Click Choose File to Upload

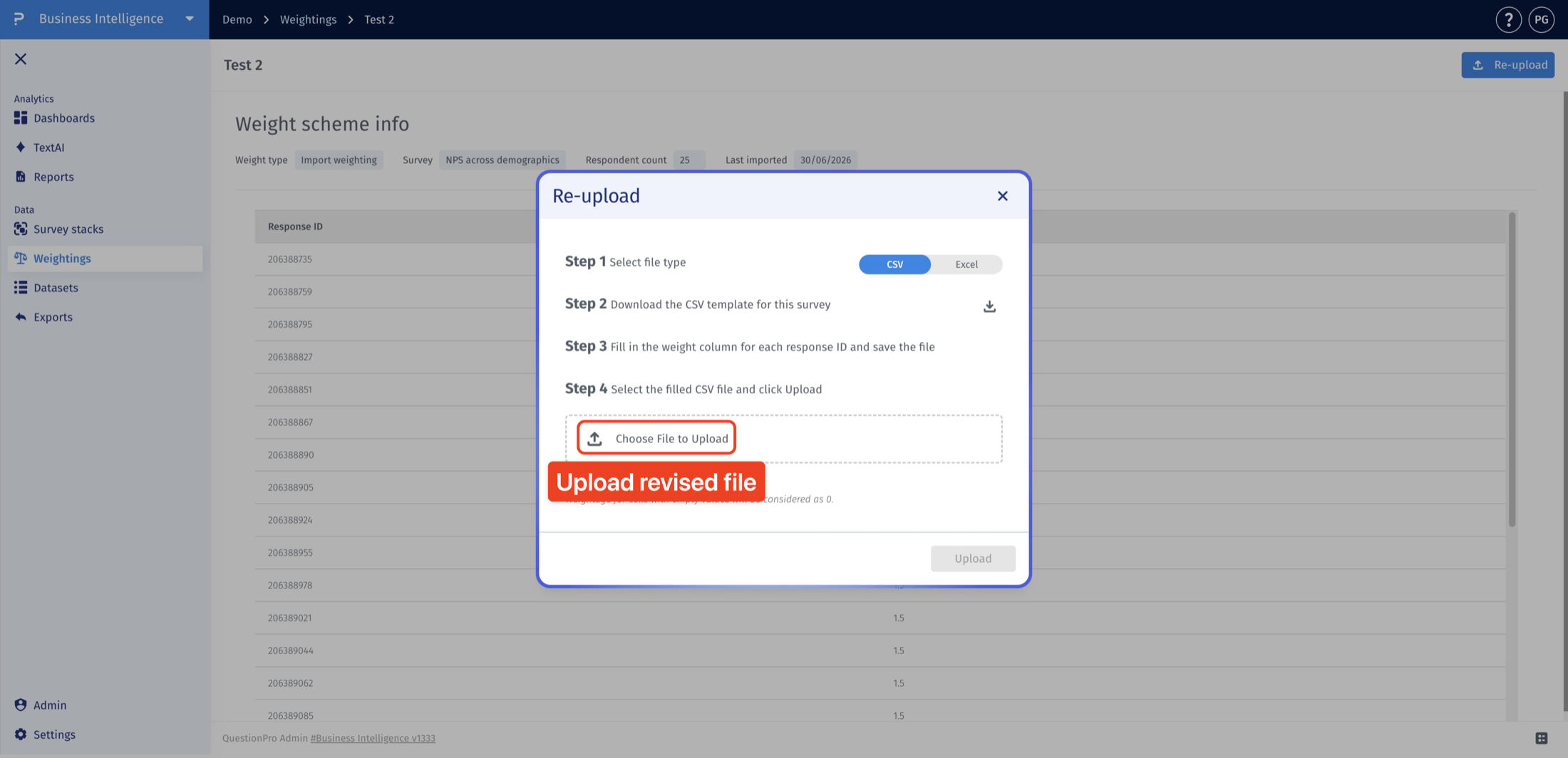pyautogui.click(x=656, y=438)
